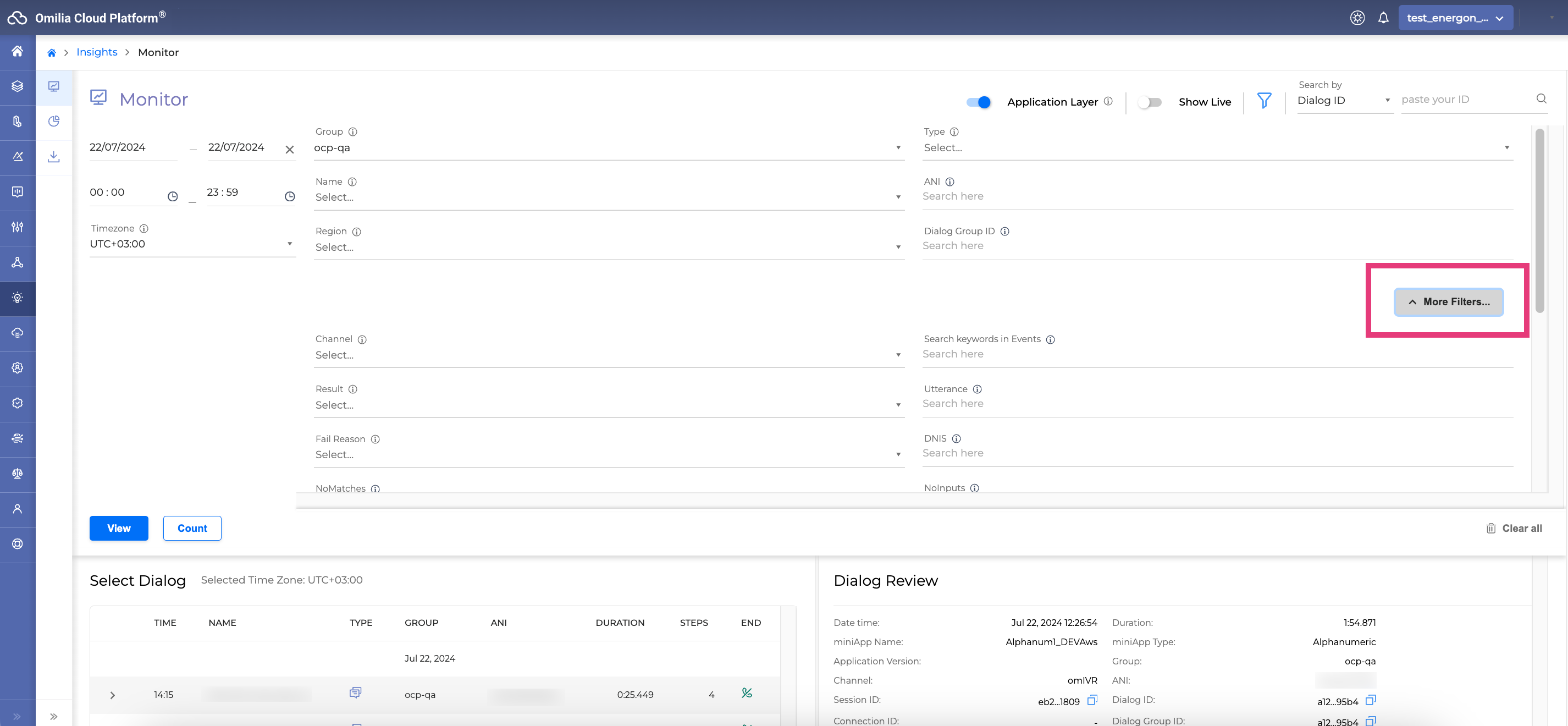Click the View button
Screen dimensions: 1568x726
(x=119, y=528)
